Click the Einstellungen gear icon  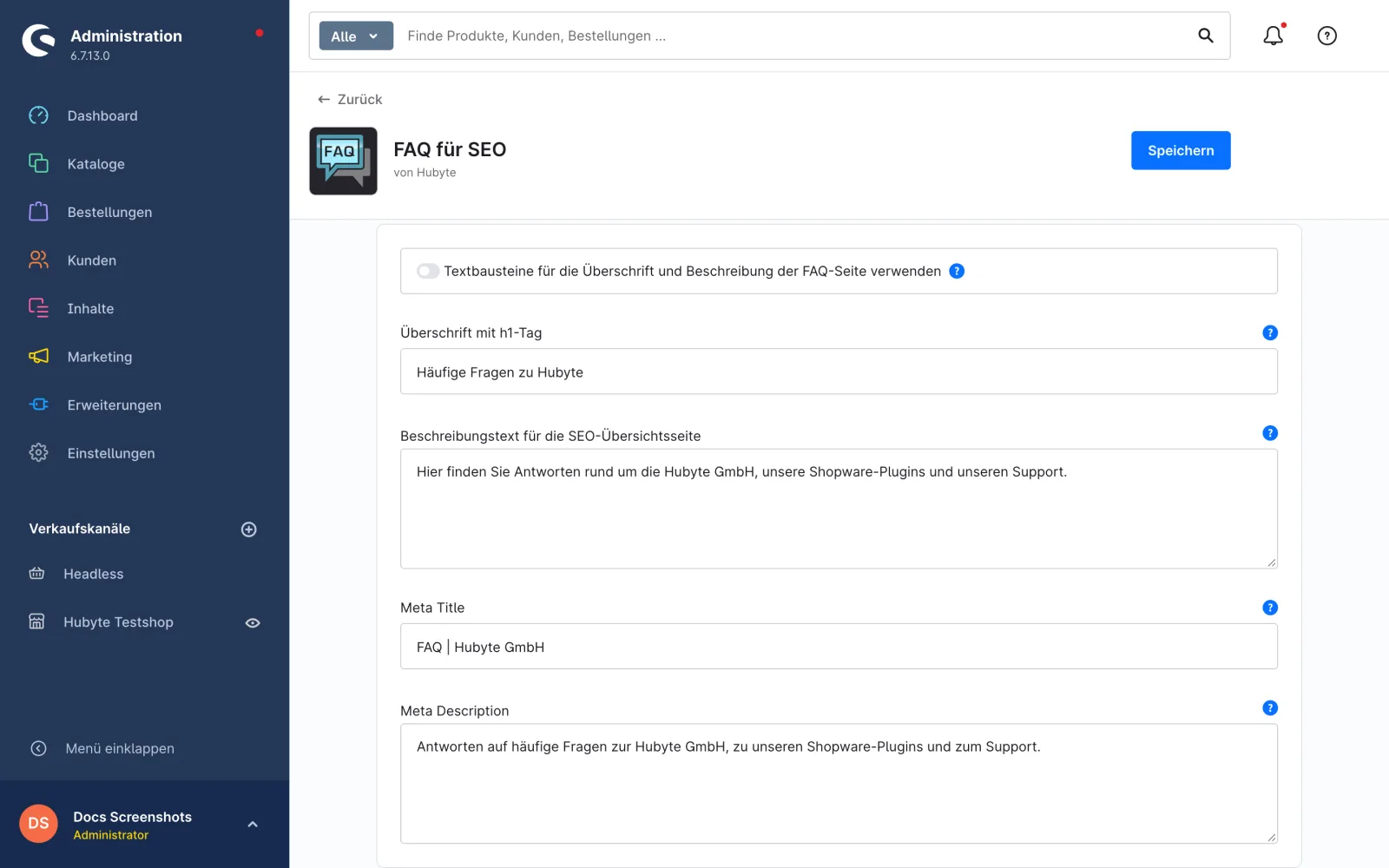tap(38, 452)
